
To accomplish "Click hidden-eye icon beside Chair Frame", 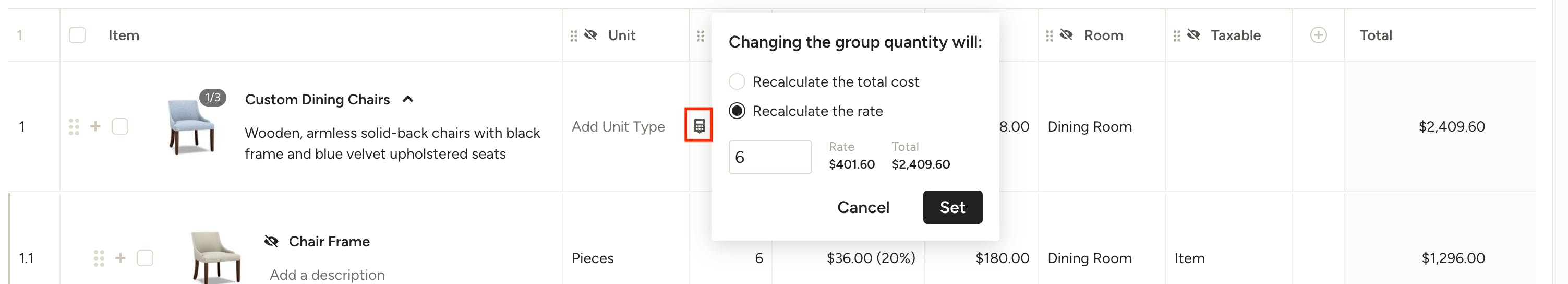I will 271,241.
